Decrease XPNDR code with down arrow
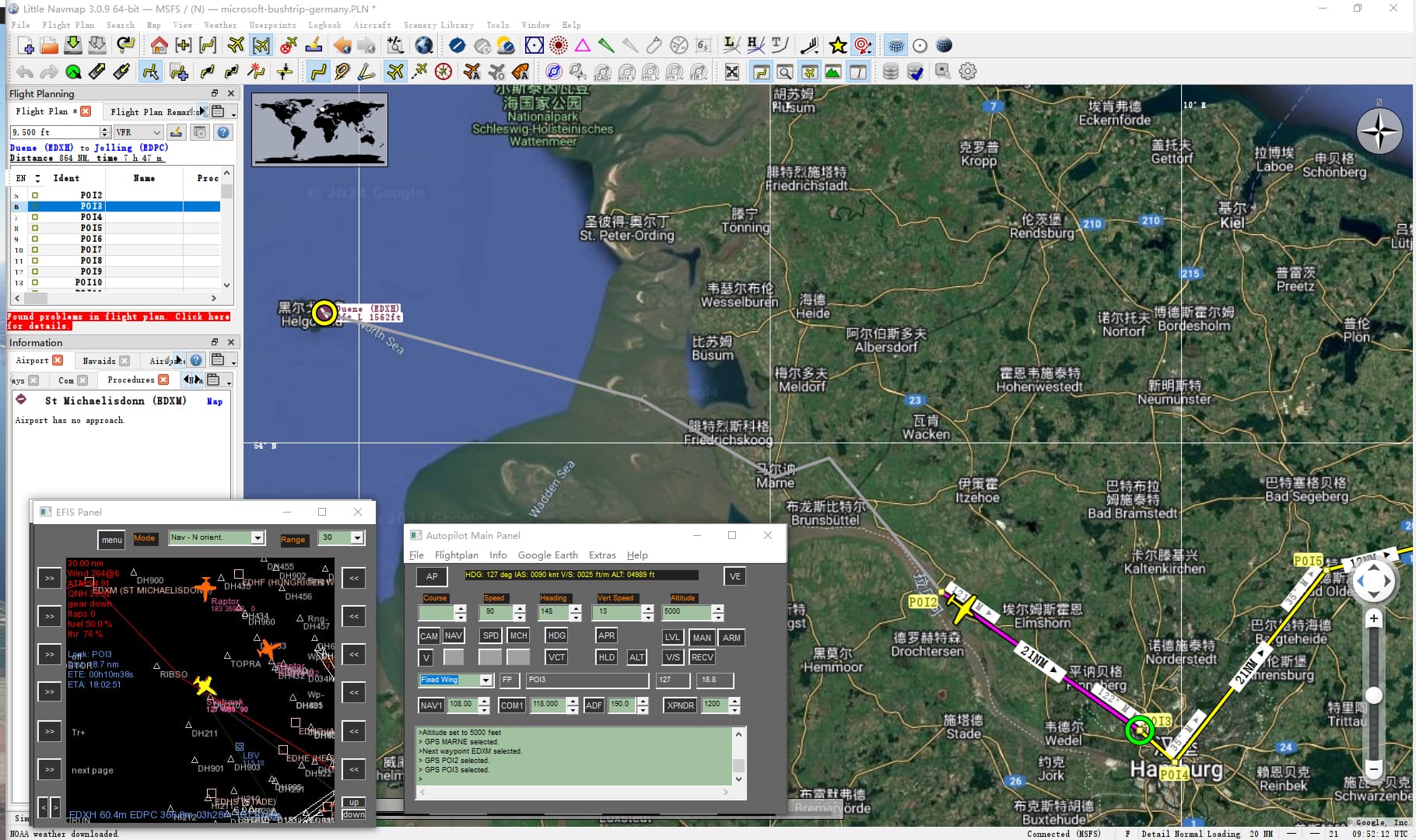This screenshot has width=1416, height=840. pos(734,710)
